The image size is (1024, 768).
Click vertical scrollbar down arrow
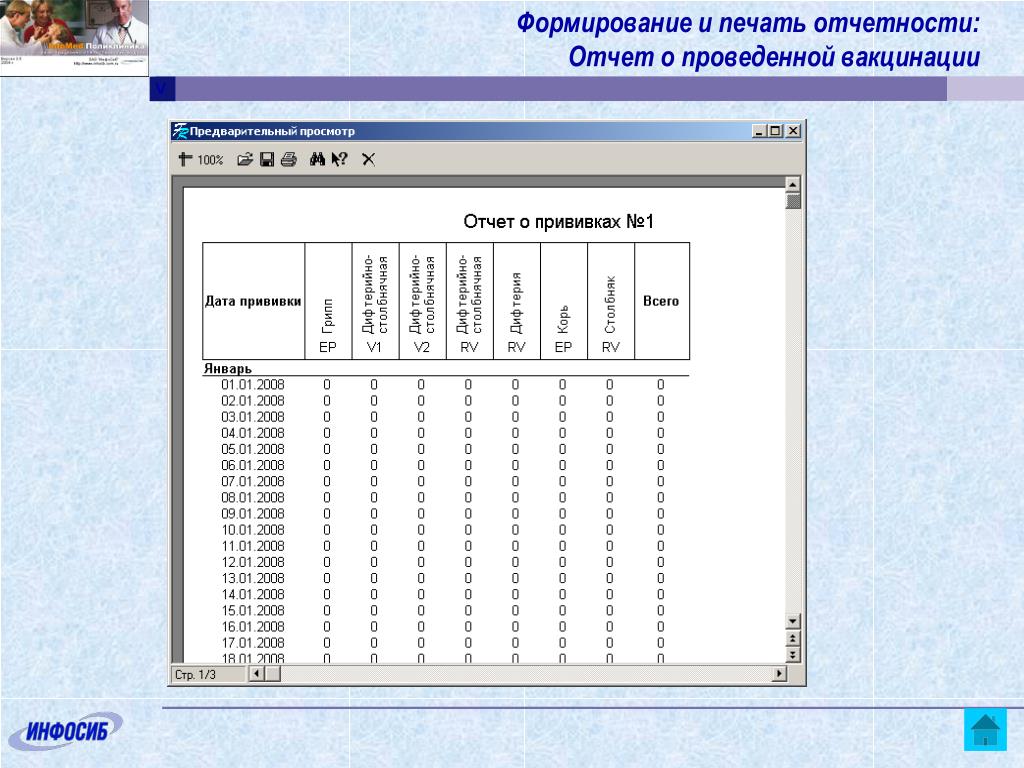tap(793, 621)
